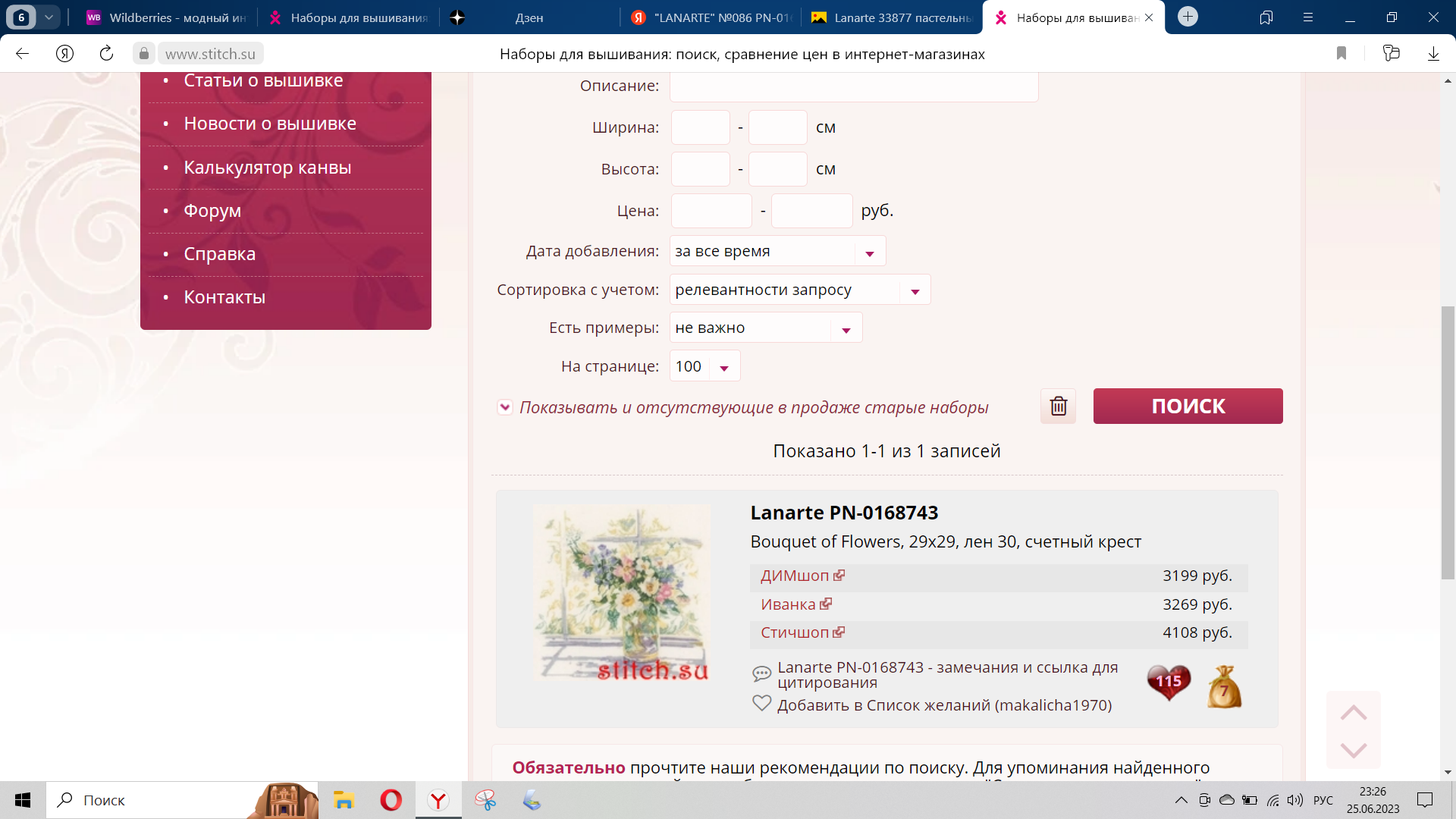Click the speech bubble comments icon
Image resolution: width=1456 pixels, height=819 pixels.
(761, 673)
